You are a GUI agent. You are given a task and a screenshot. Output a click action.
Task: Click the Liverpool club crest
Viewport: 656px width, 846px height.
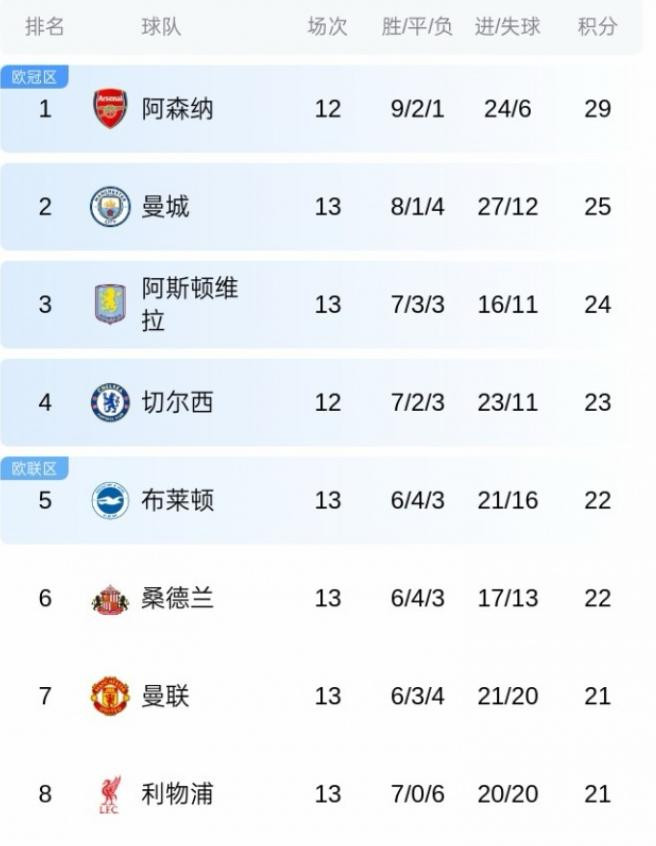click(x=110, y=794)
